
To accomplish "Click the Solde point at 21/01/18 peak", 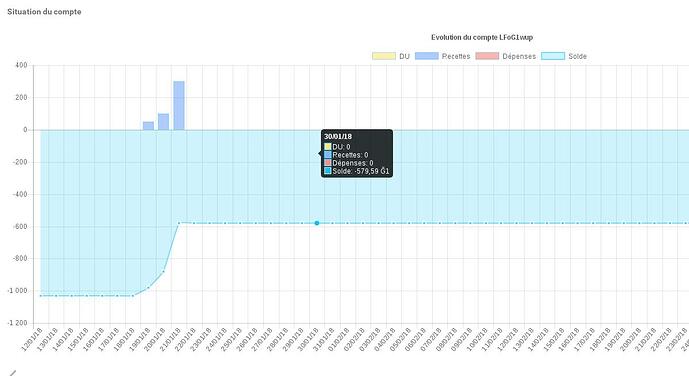I will tap(179, 223).
